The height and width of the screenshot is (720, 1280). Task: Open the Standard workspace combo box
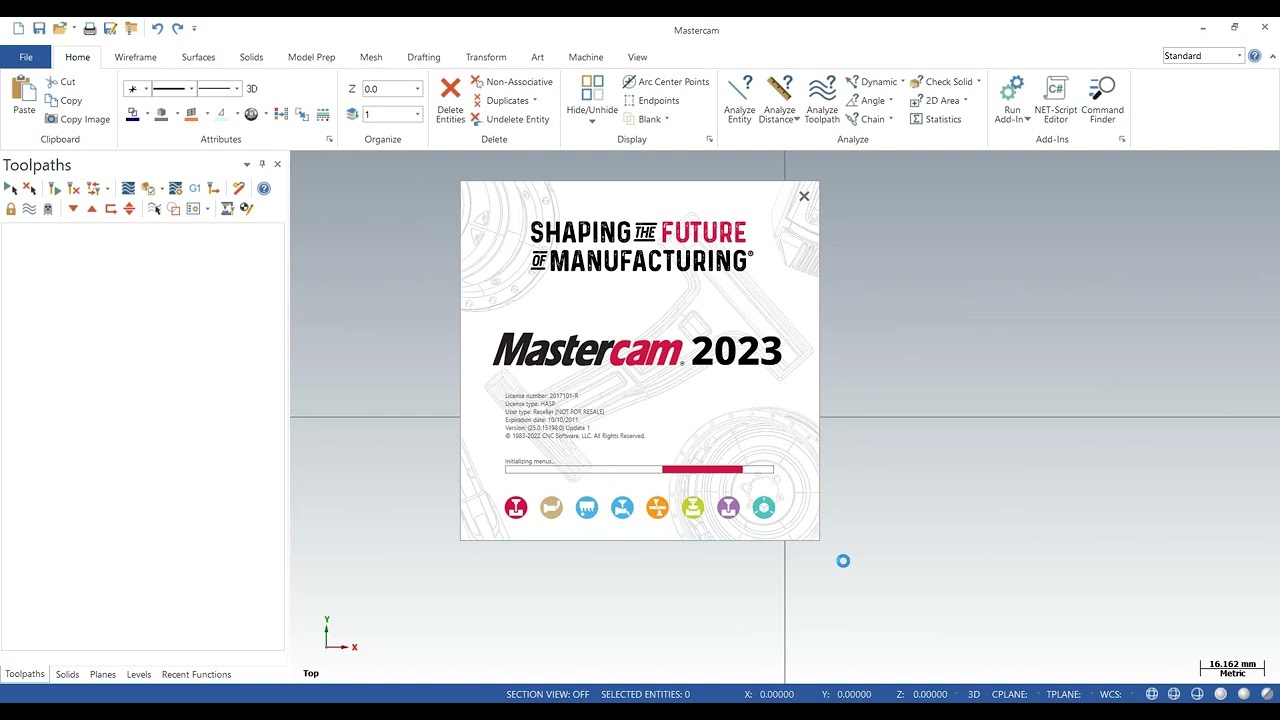(1203, 56)
